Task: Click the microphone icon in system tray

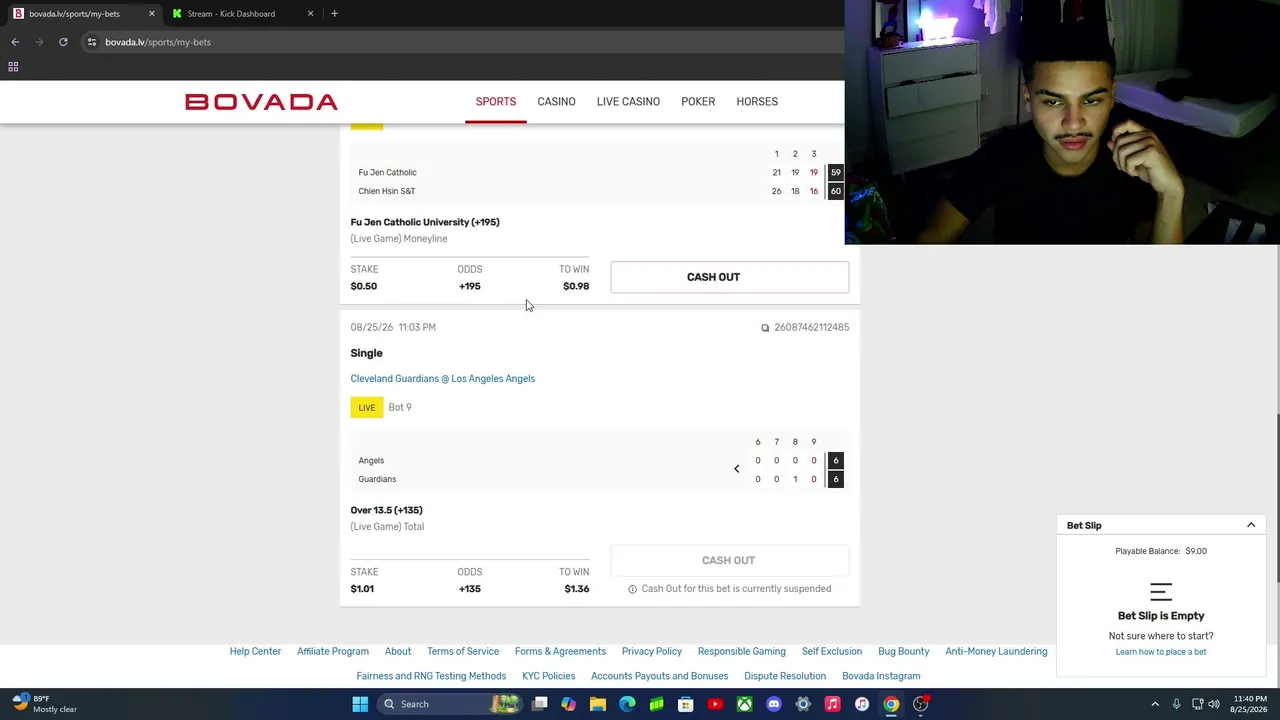Action: 1176,704
